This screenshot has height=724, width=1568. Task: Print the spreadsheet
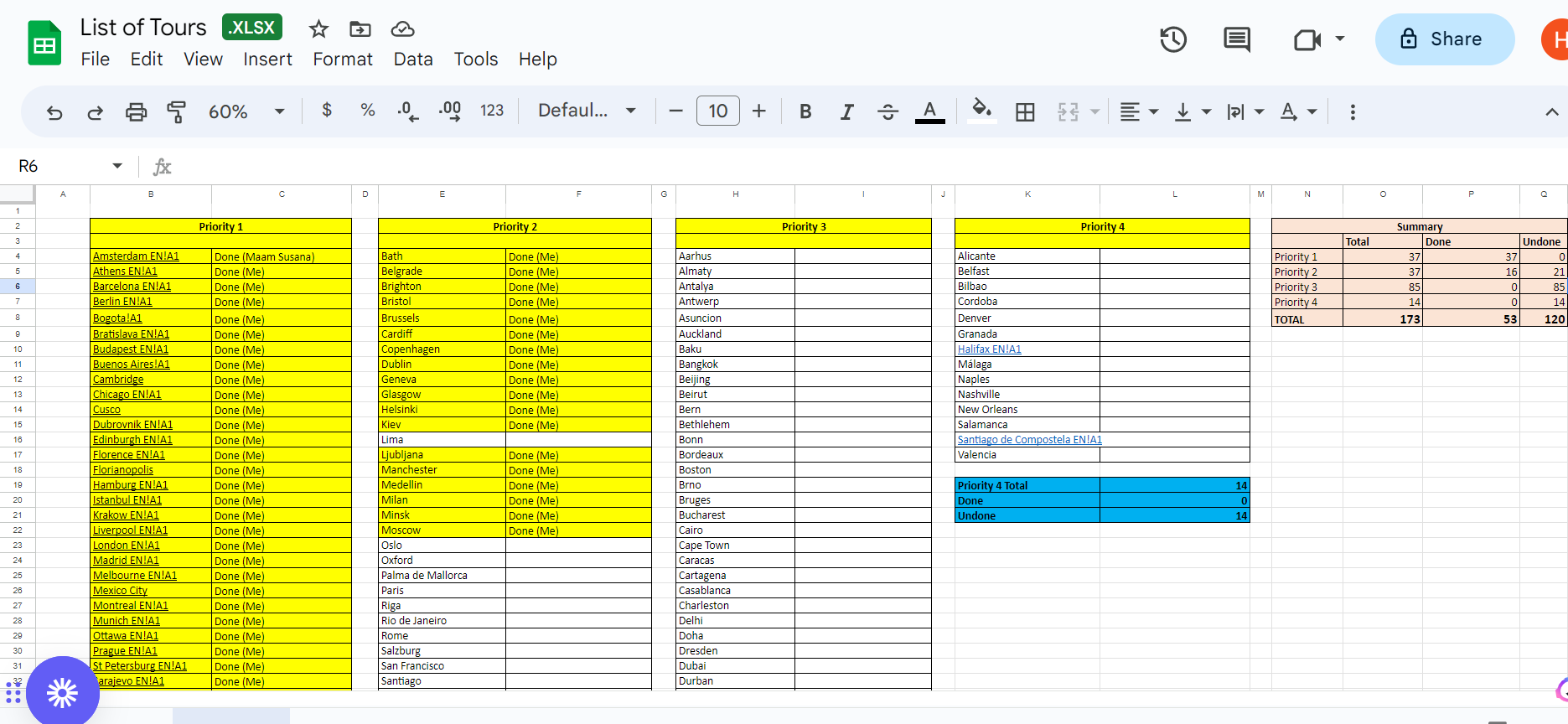[136, 111]
